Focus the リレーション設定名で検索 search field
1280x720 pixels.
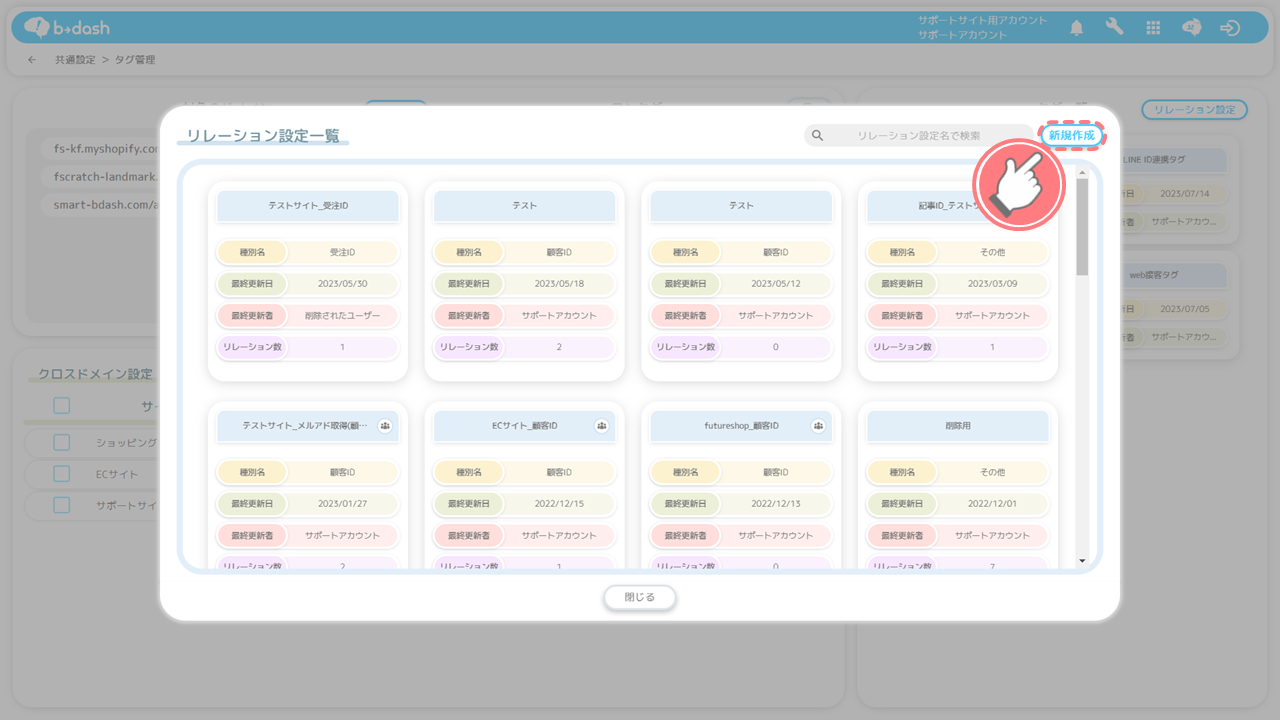click(x=918, y=135)
